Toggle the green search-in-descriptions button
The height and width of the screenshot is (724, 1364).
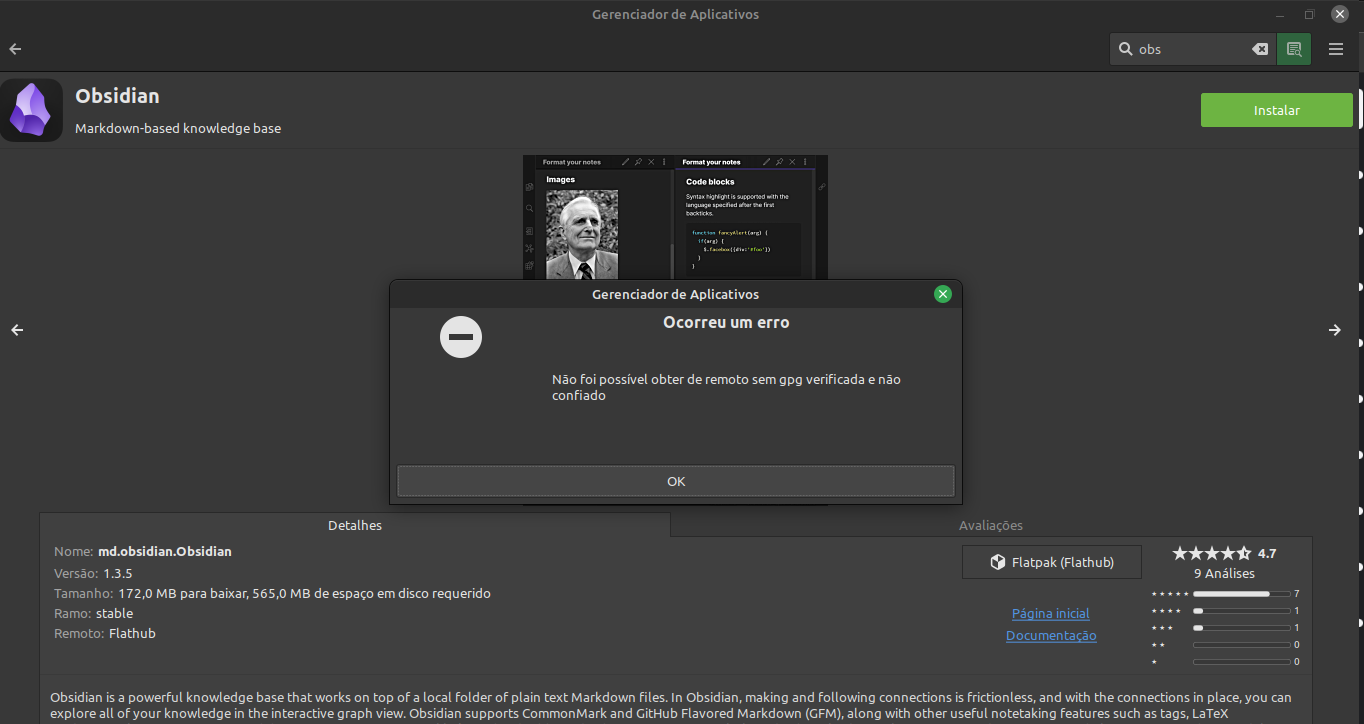tap(1294, 49)
